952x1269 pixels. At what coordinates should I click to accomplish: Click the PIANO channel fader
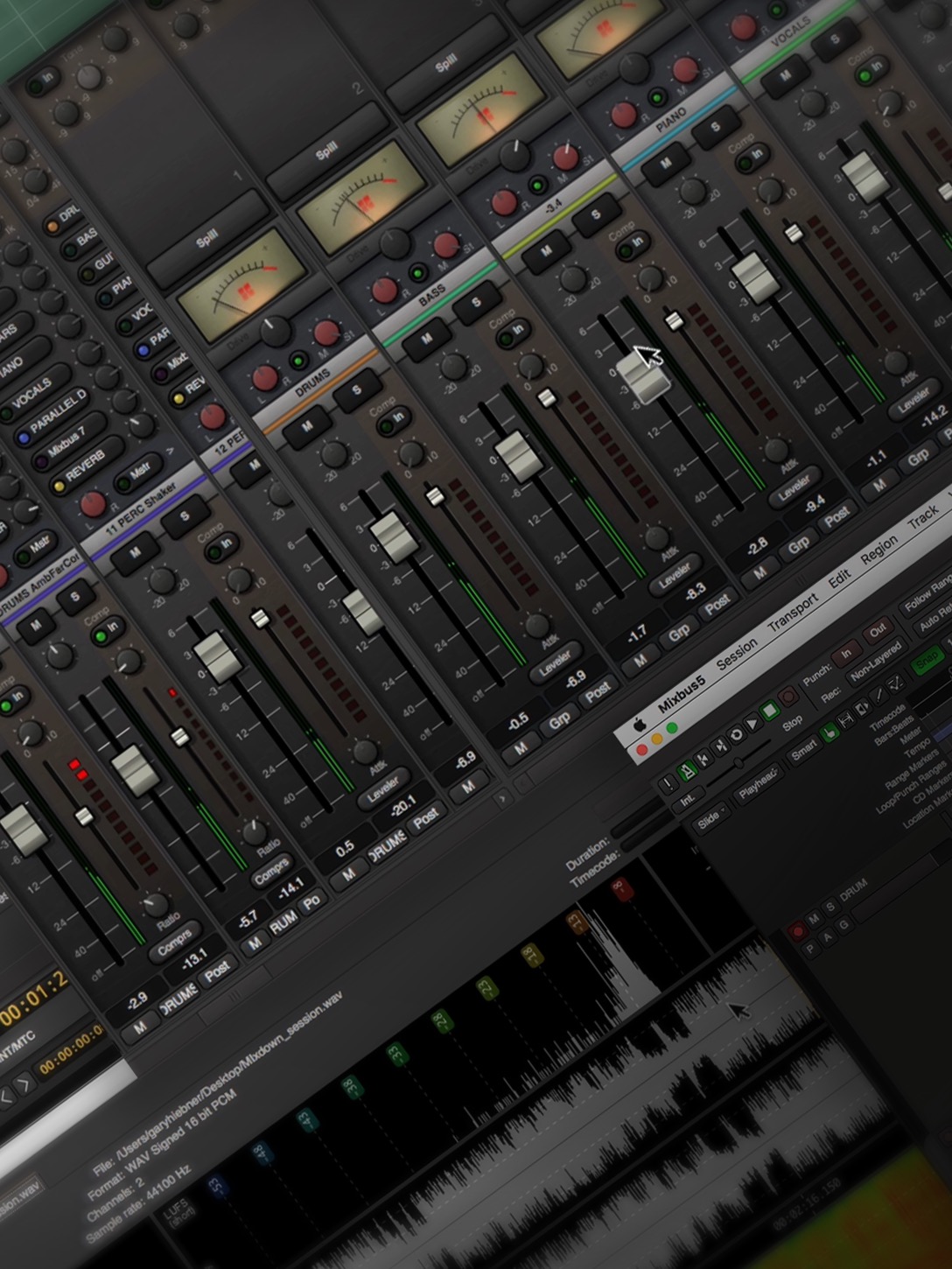pos(755,276)
